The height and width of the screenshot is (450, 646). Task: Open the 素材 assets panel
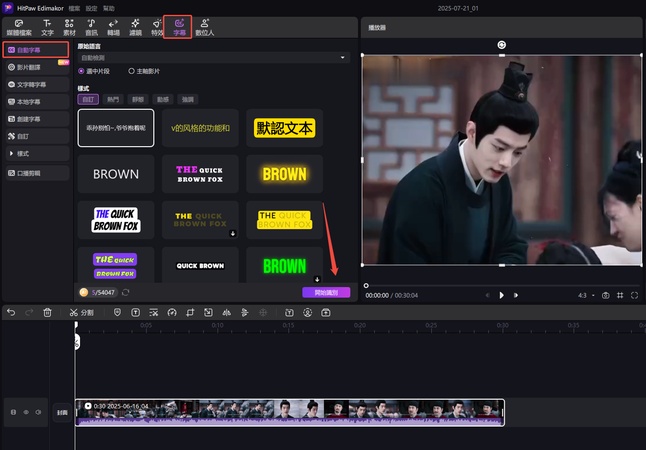(x=69, y=28)
